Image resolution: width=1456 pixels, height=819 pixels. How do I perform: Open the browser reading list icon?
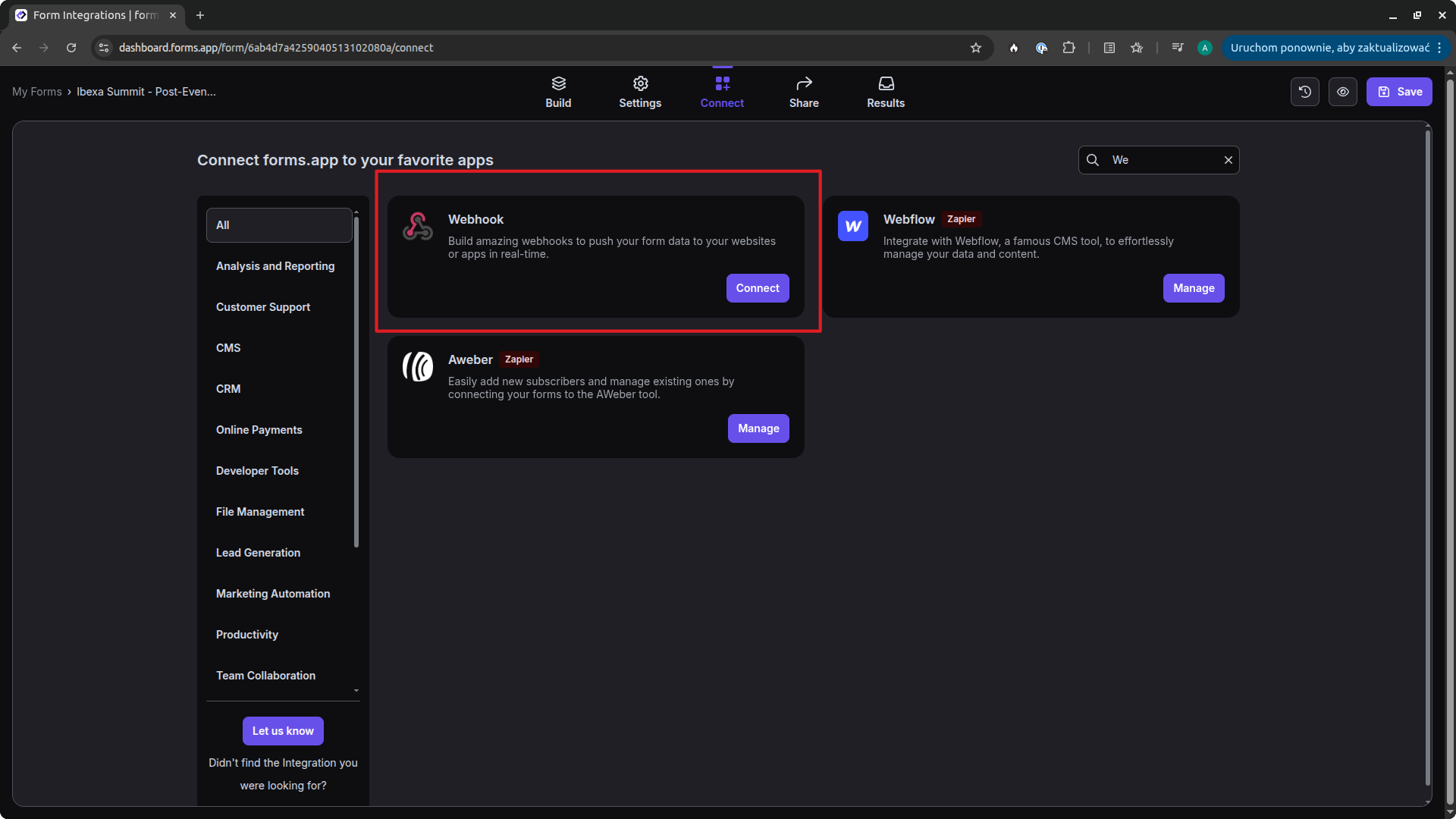[1109, 48]
